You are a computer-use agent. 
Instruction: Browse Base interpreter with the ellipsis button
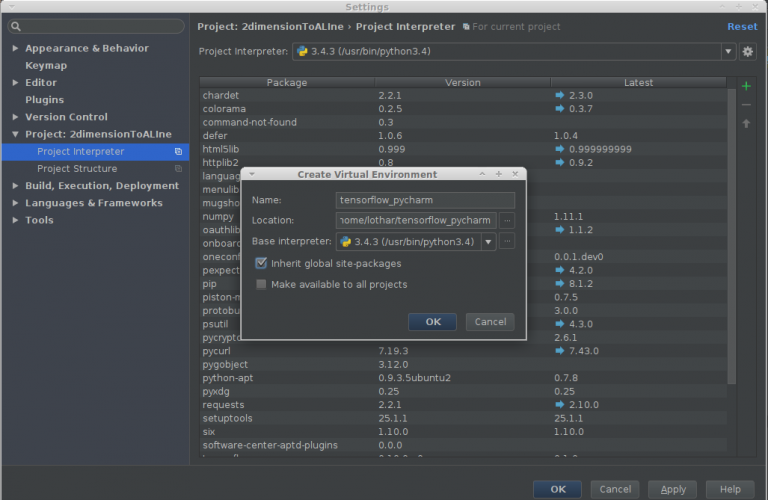(507, 241)
